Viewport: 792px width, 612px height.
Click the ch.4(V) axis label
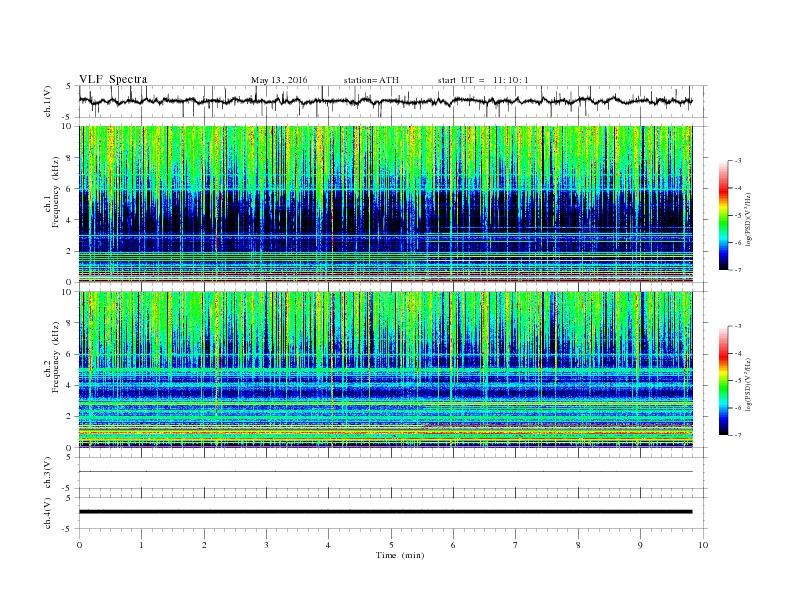pos(48,513)
